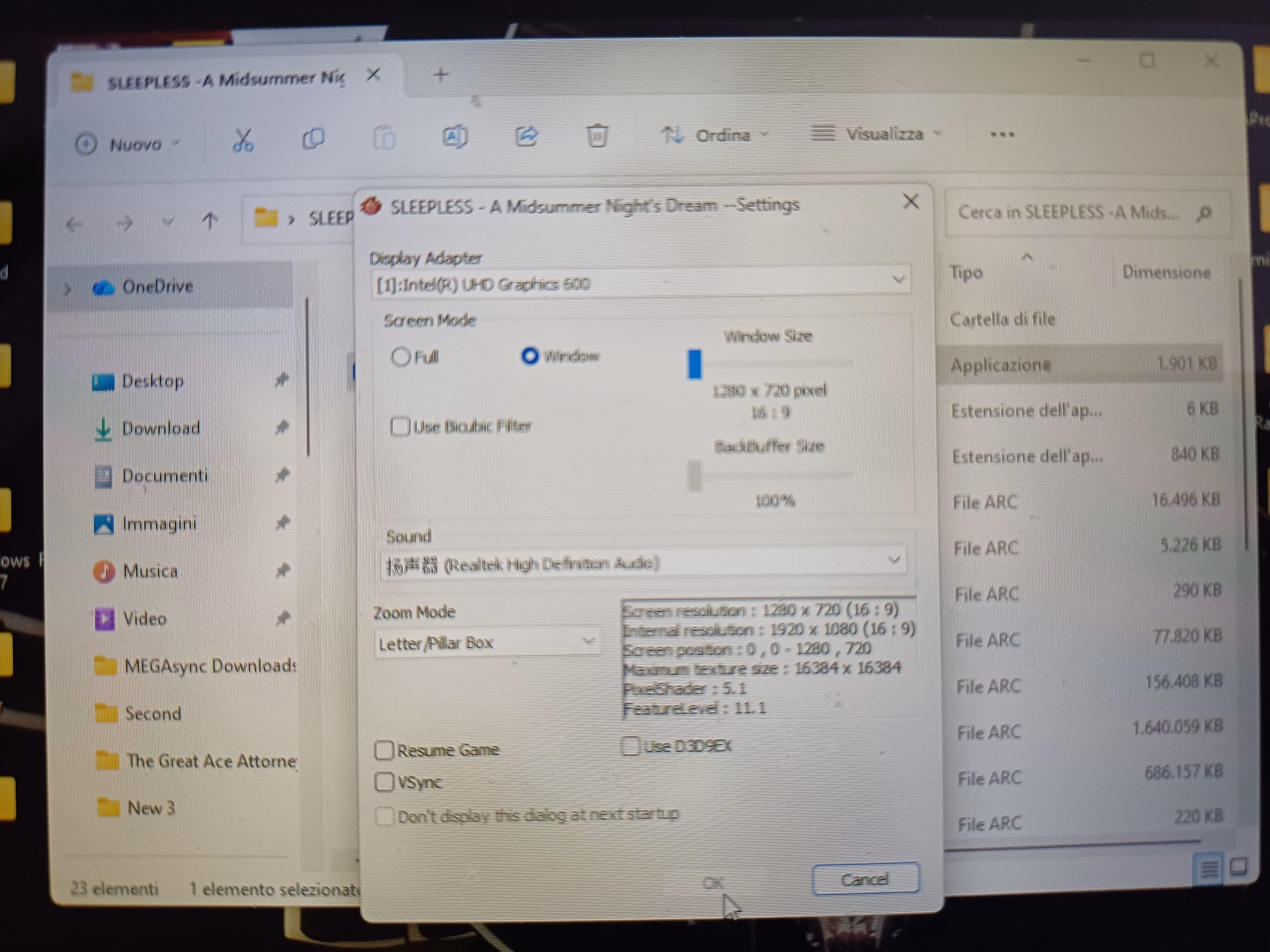Screen dimensions: 1270x952
Task: Click the Rename icon in toolbar
Action: click(455, 137)
